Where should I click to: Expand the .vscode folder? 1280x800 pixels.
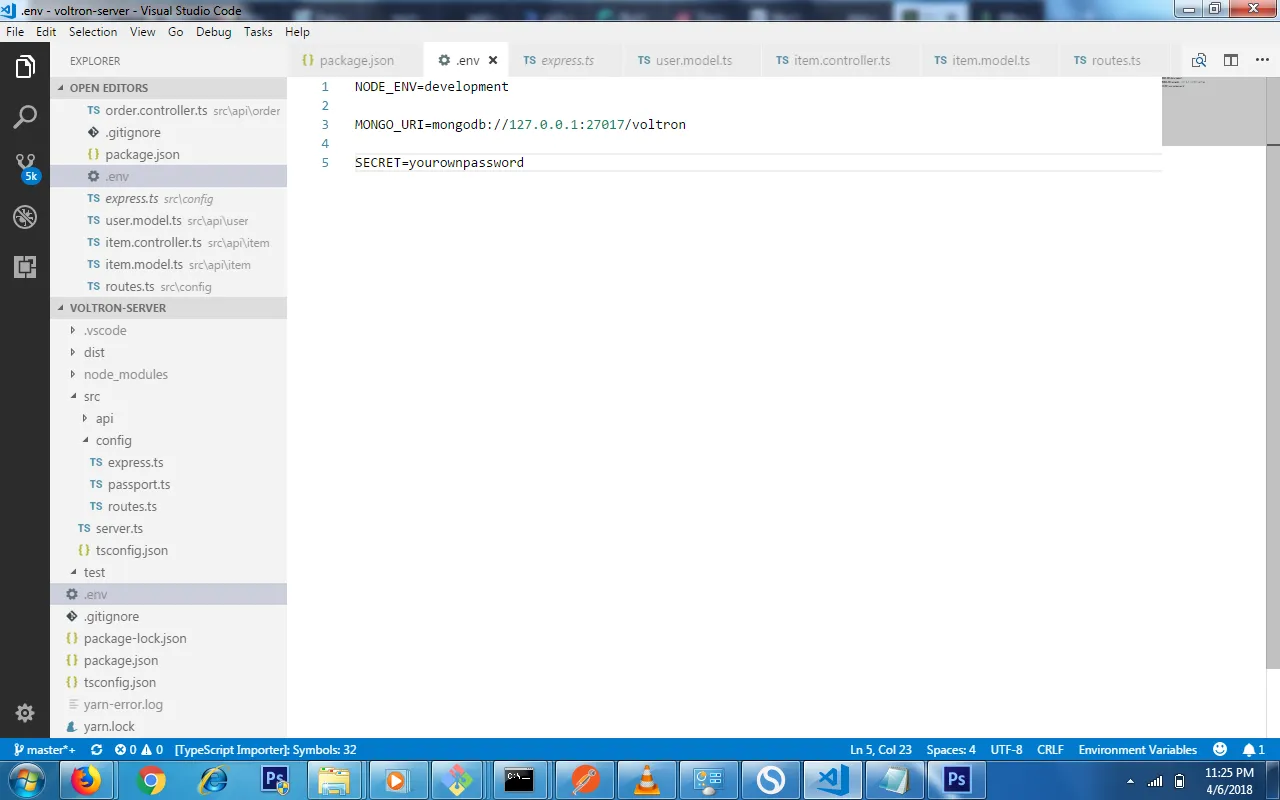tap(105, 330)
